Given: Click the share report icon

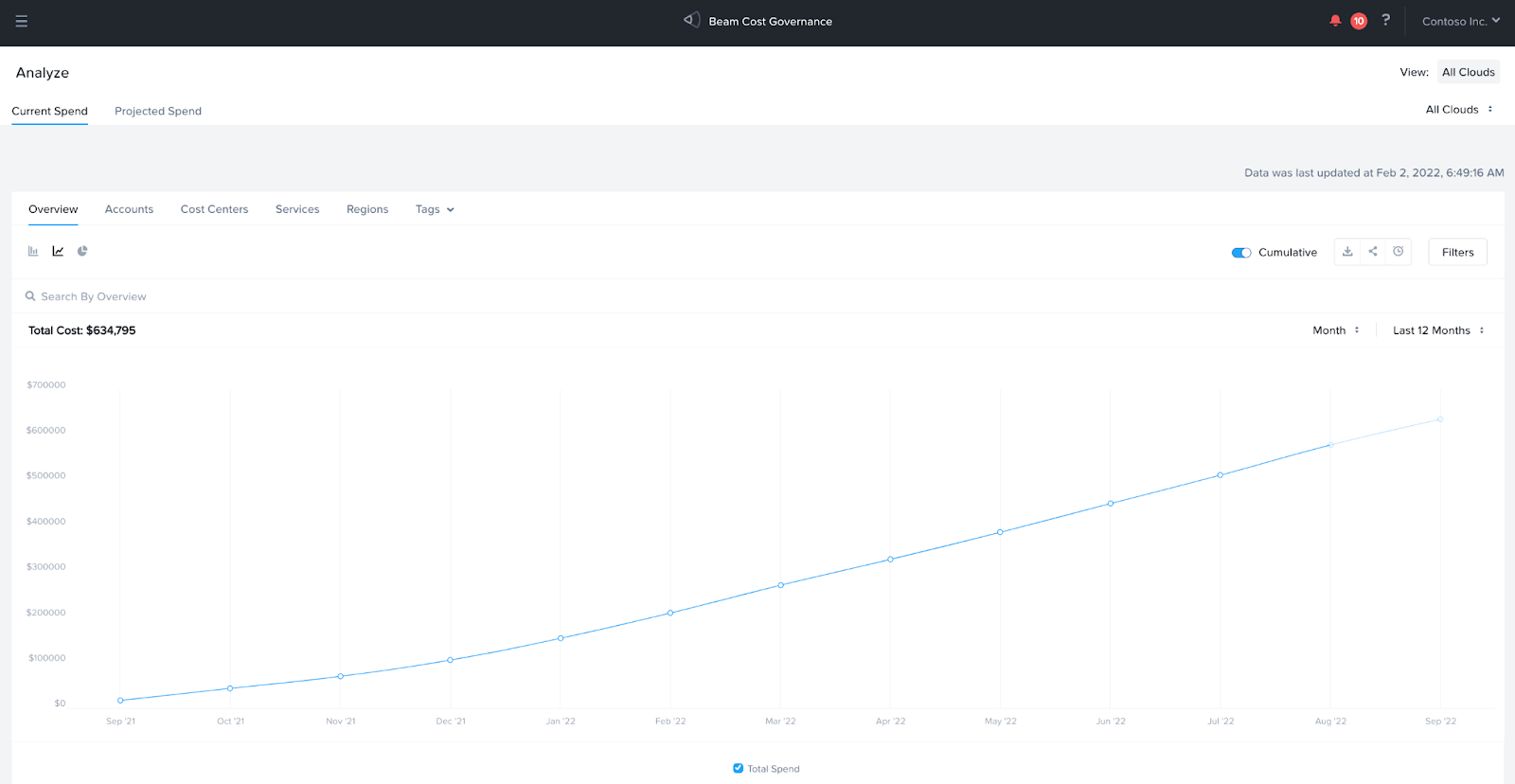Looking at the screenshot, I should (x=1373, y=252).
